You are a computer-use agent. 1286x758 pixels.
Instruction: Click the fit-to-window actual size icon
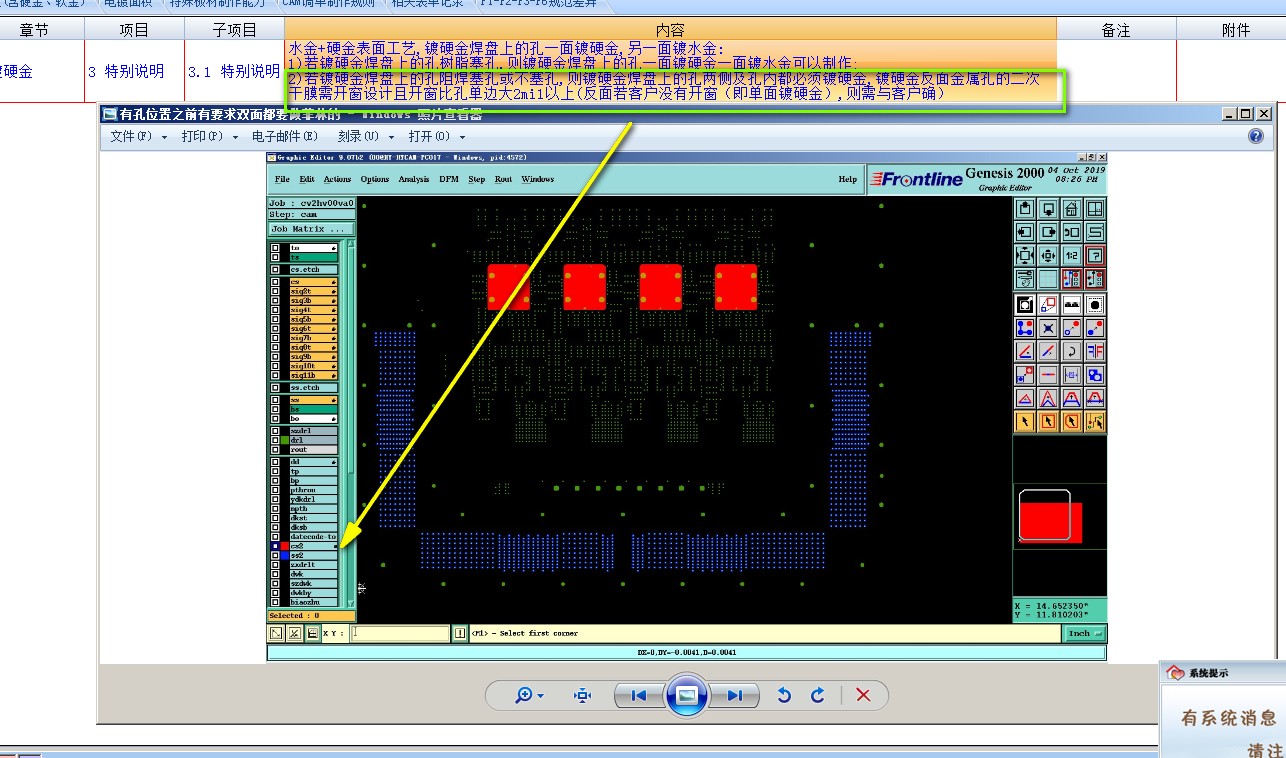[583, 695]
